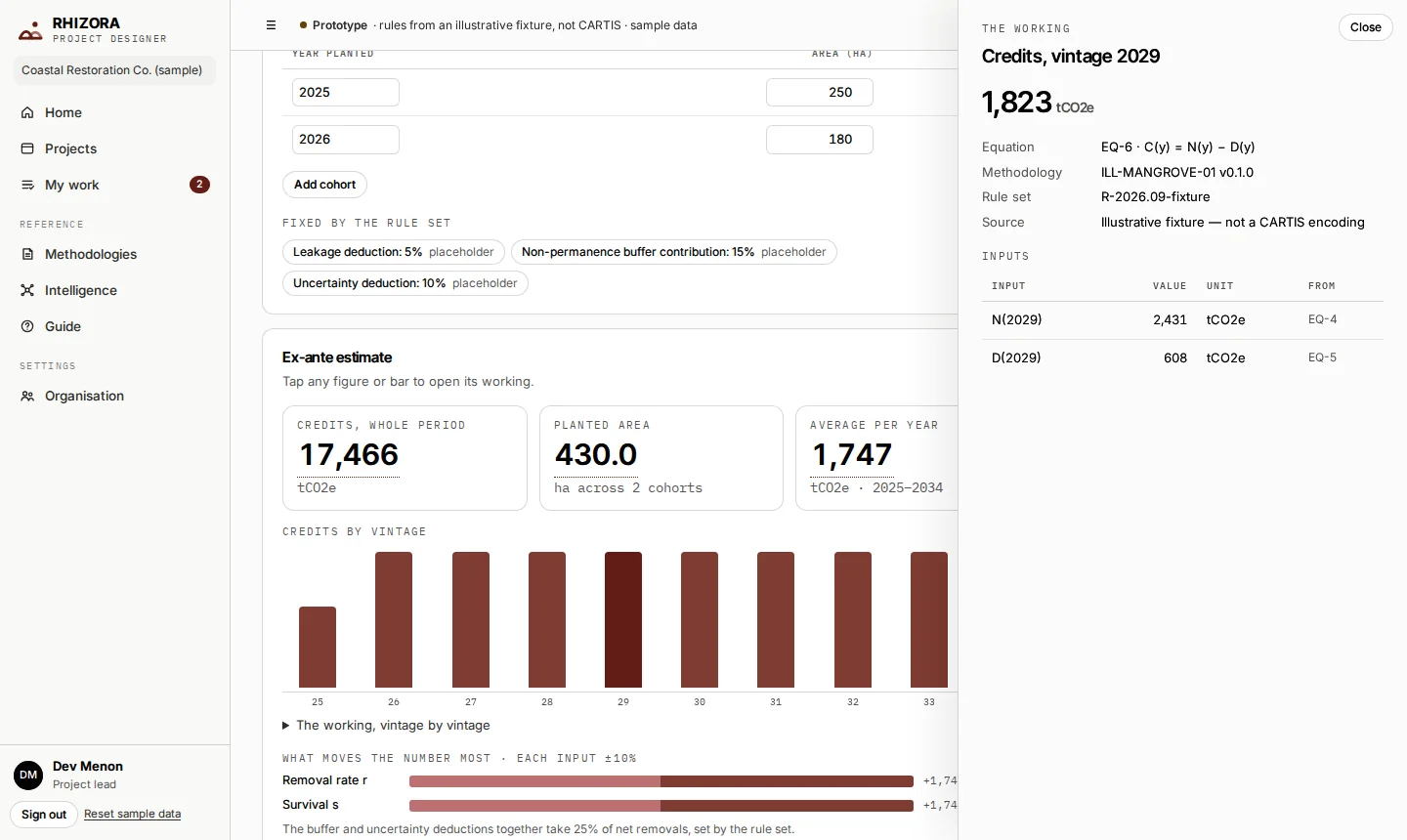Open the working for 17,466 credits
Image resolution: width=1407 pixels, height=840 pixels.
(x=349, y=455)
